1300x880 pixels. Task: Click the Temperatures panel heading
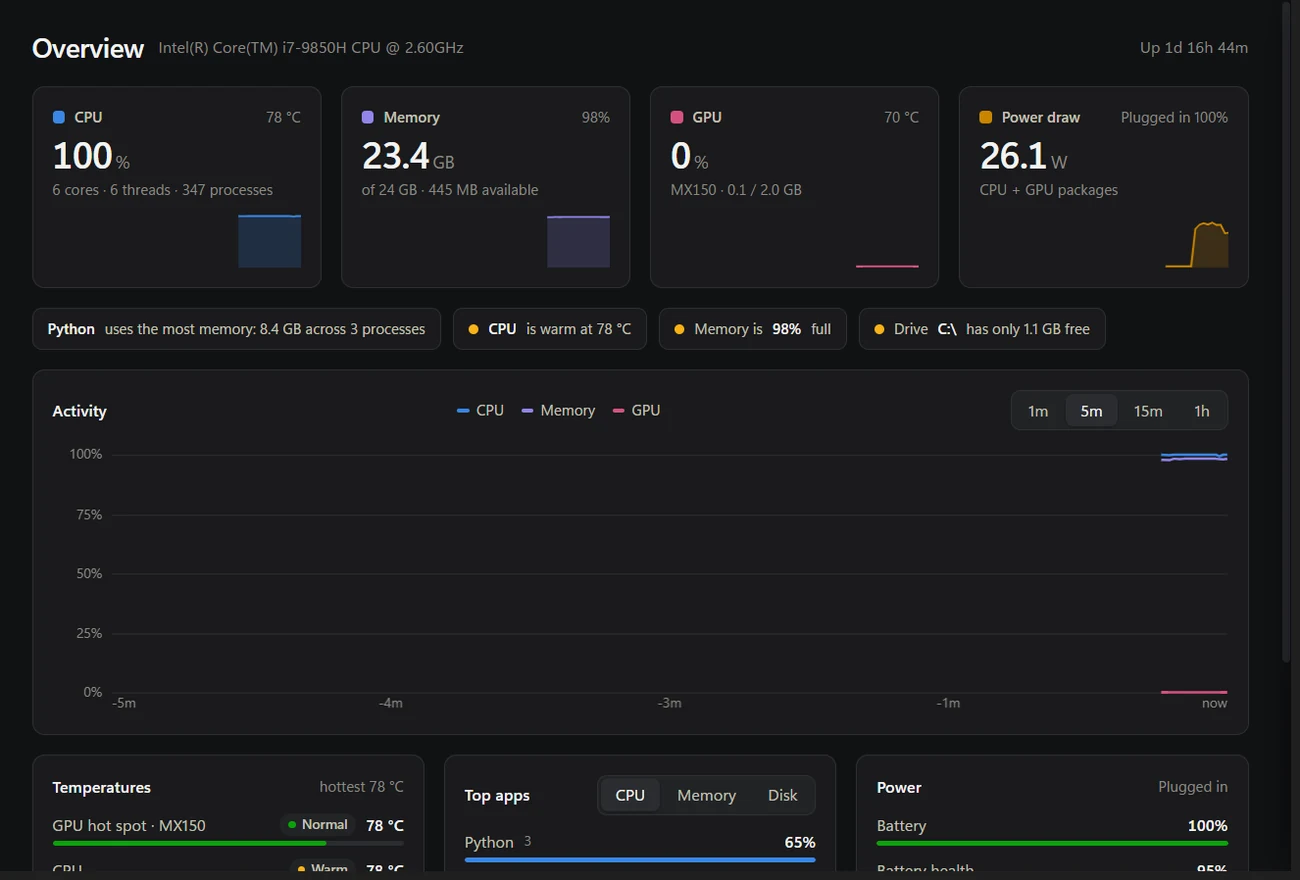click(x=102, y=788)
